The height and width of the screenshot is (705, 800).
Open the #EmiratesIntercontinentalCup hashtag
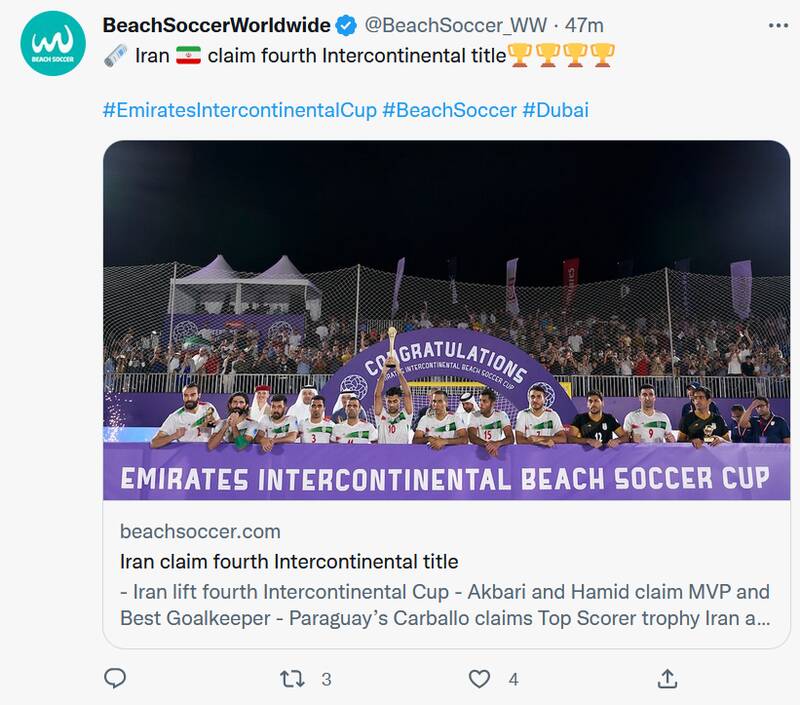(x=239, y=109)
